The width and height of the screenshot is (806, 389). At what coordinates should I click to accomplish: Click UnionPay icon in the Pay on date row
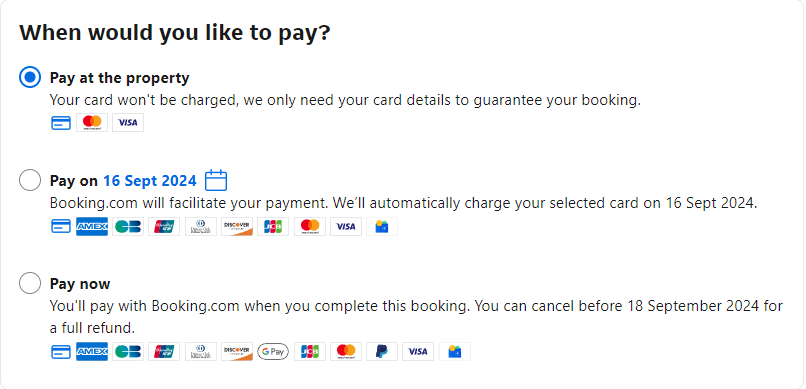point(164,226)
